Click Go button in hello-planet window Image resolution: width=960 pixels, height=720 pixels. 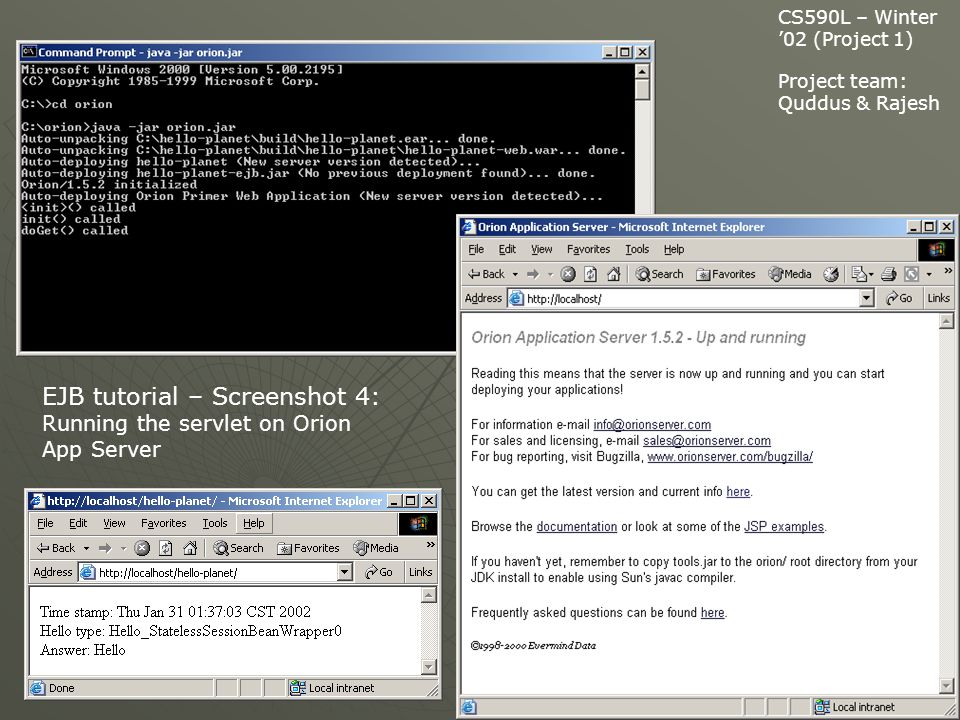(378, 572)
